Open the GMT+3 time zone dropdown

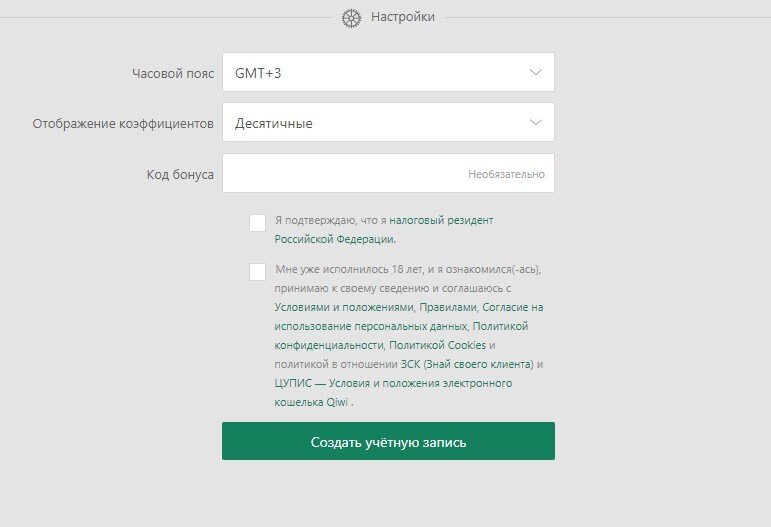coord(388,72)
